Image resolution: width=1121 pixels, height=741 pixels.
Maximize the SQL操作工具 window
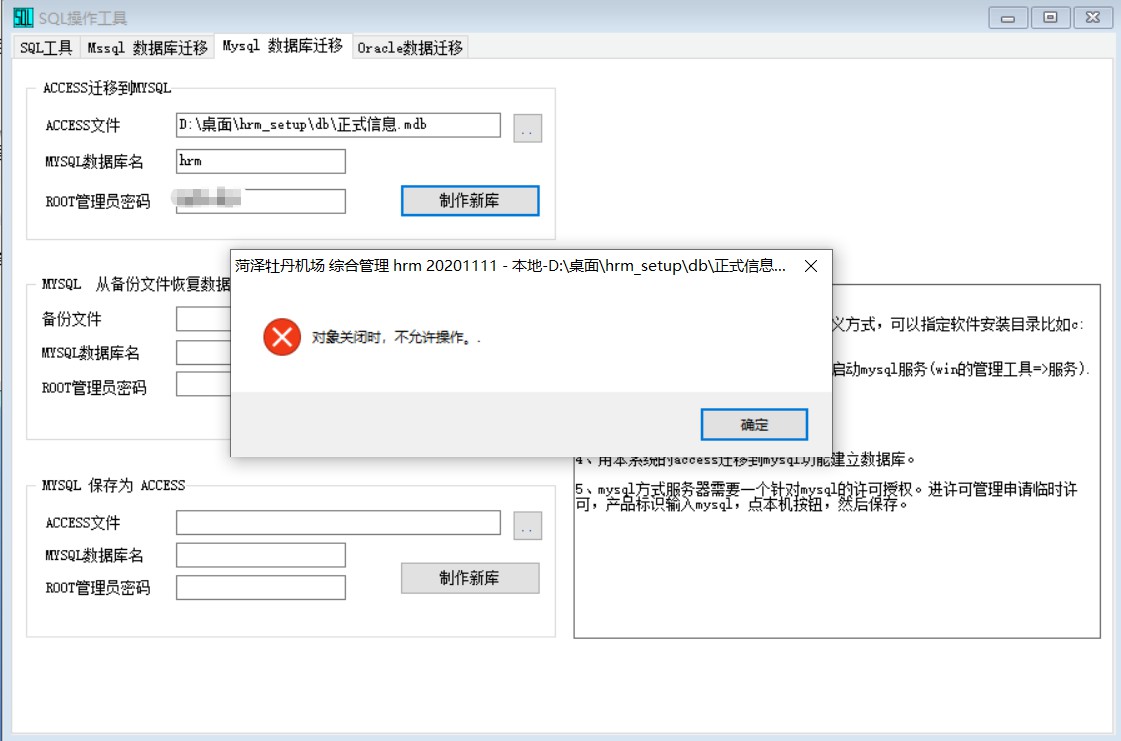[1050, 18]
